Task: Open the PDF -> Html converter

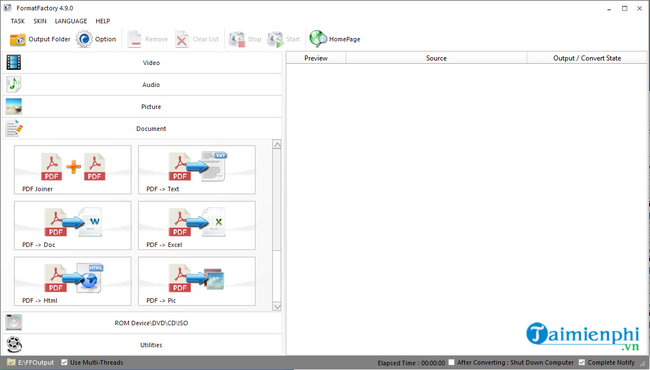Action: [73, 281]
